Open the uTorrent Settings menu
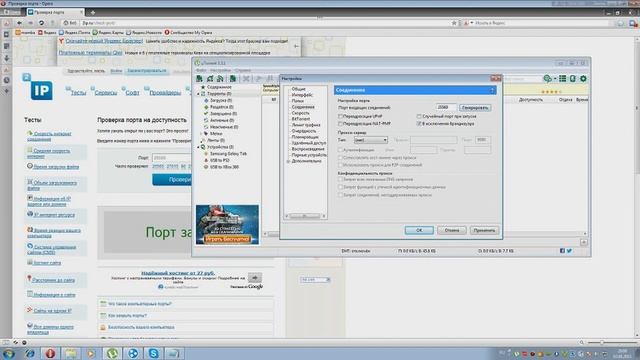The height and width of the screenshot is (360, 640). point(220,70)
